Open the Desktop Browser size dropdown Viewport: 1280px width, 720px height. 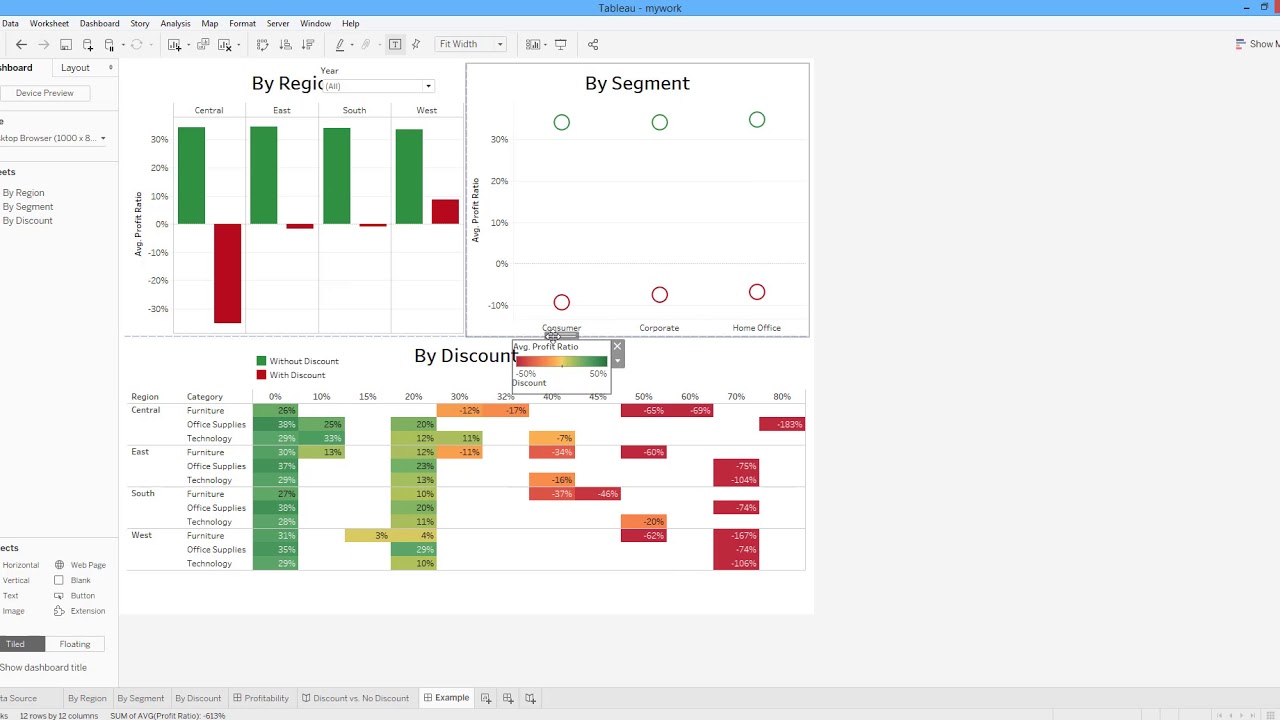tap(103, 138)
